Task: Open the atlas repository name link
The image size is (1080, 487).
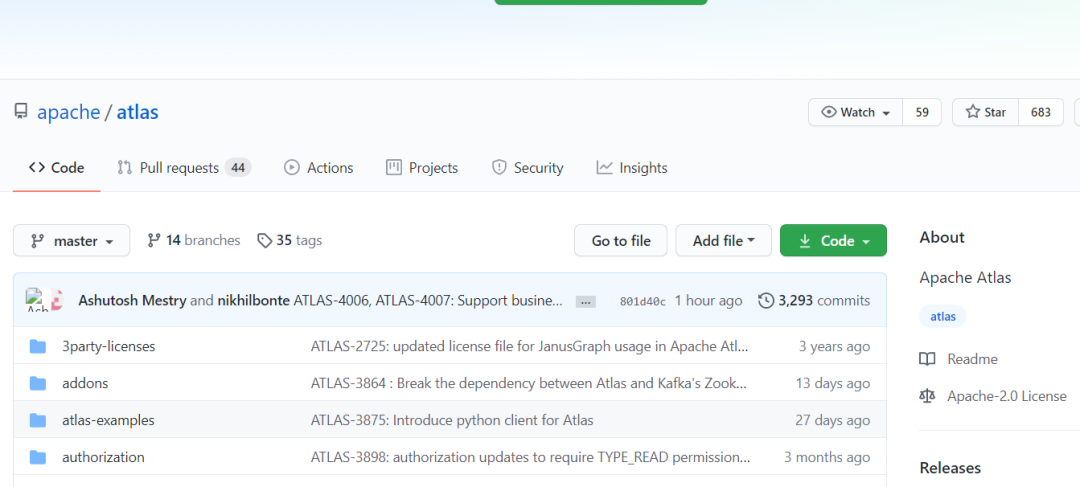Action: coord(137,112)
